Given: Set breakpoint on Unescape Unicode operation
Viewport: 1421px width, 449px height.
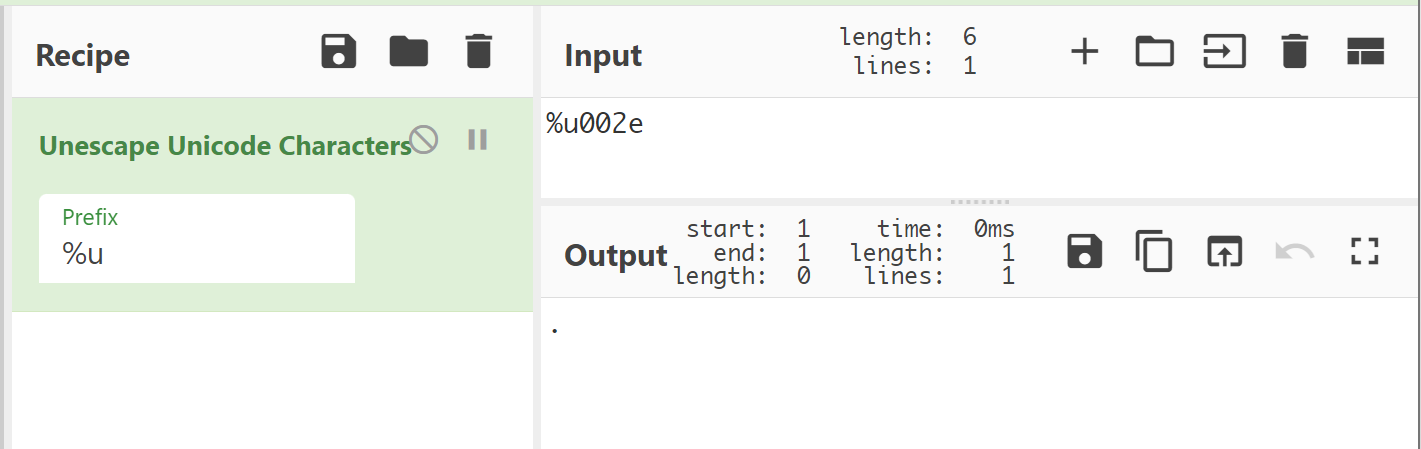Looking at the screenshot, I should tap(477, 140).
